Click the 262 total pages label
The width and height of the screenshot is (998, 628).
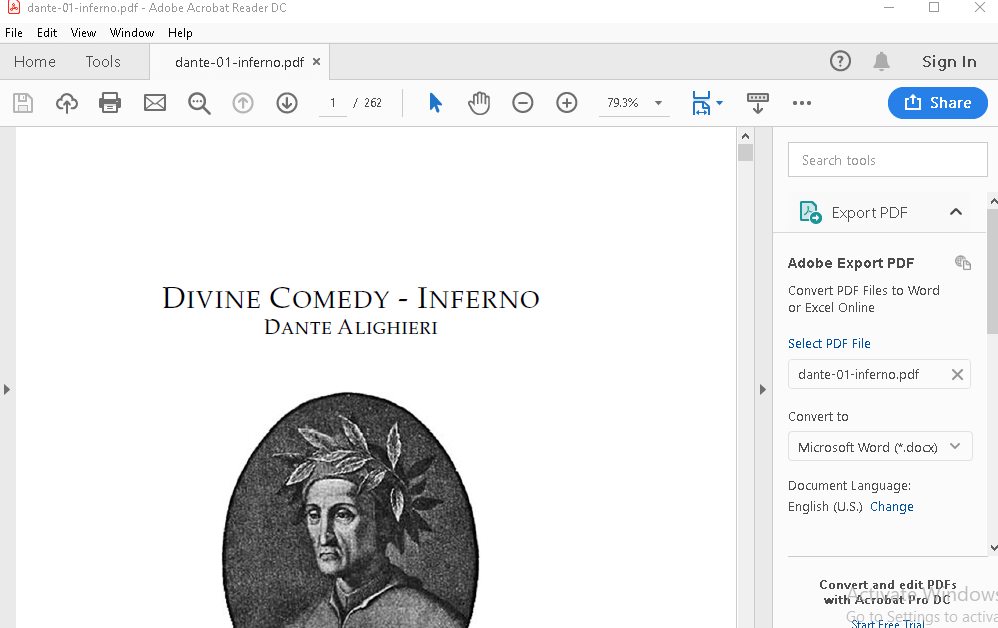tap(373, 103)
